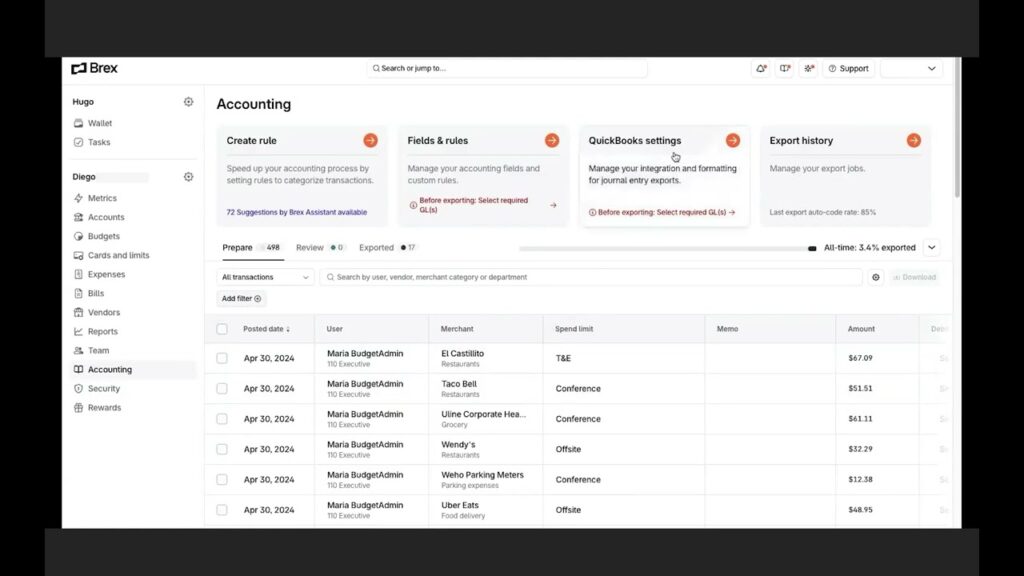Open Cards and limits
The width and height of the screenshot is (1024, 576).
[118, 255]
